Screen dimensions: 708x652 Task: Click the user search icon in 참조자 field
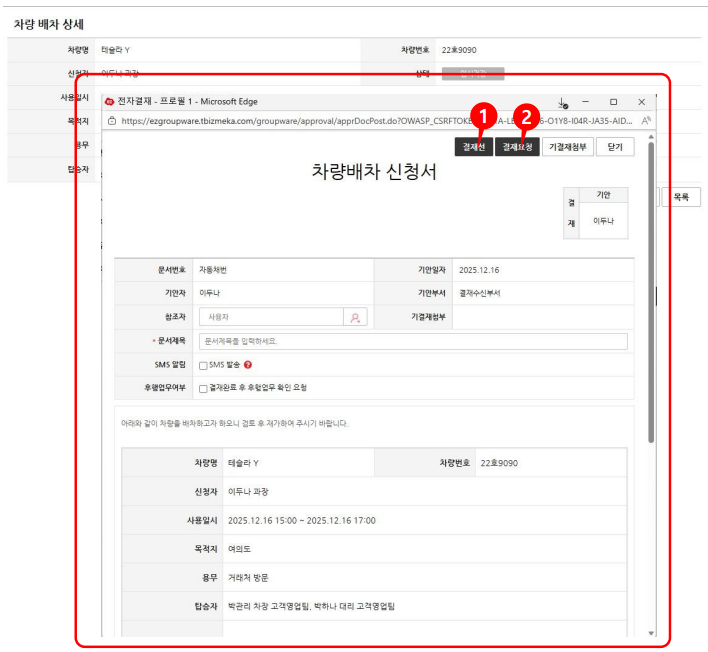[355, 317]
